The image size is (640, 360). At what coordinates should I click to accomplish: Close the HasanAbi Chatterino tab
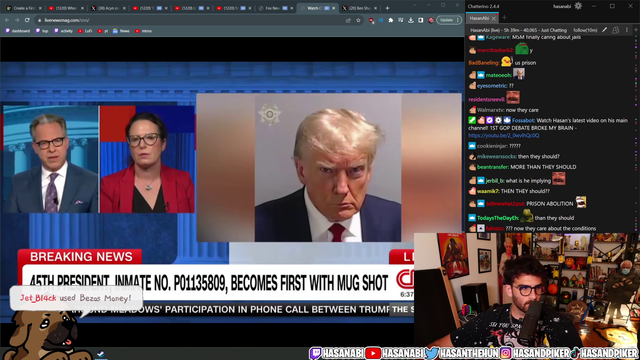(x=493, y=18)
